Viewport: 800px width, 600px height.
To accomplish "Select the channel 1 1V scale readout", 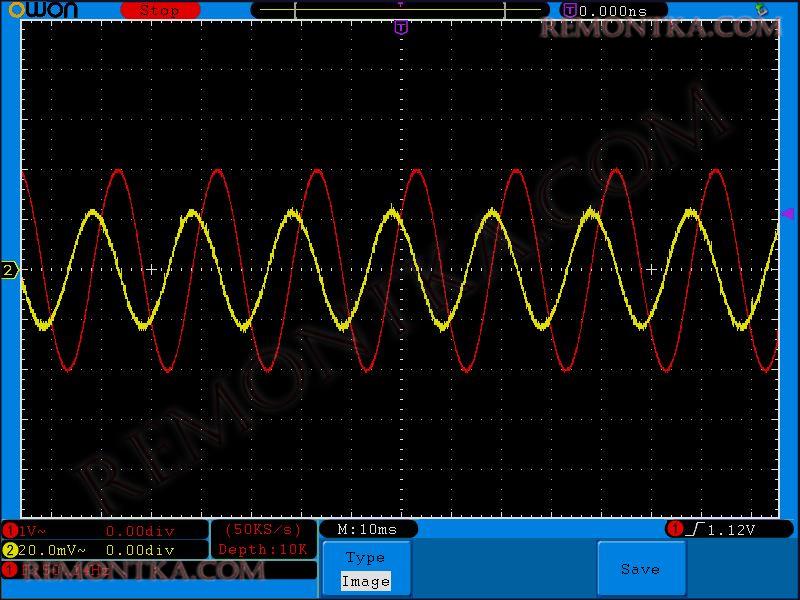I will pyautogui.click(x=30, y=530).
